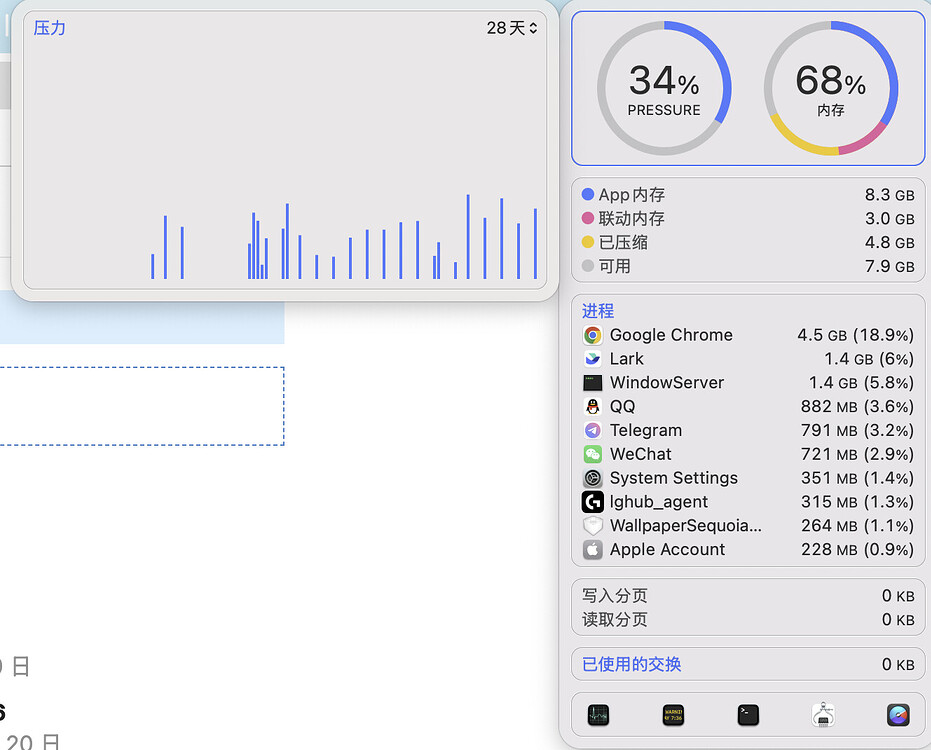Open the System Information shortcut icon
931x750 pixels.
pos(823,715)
